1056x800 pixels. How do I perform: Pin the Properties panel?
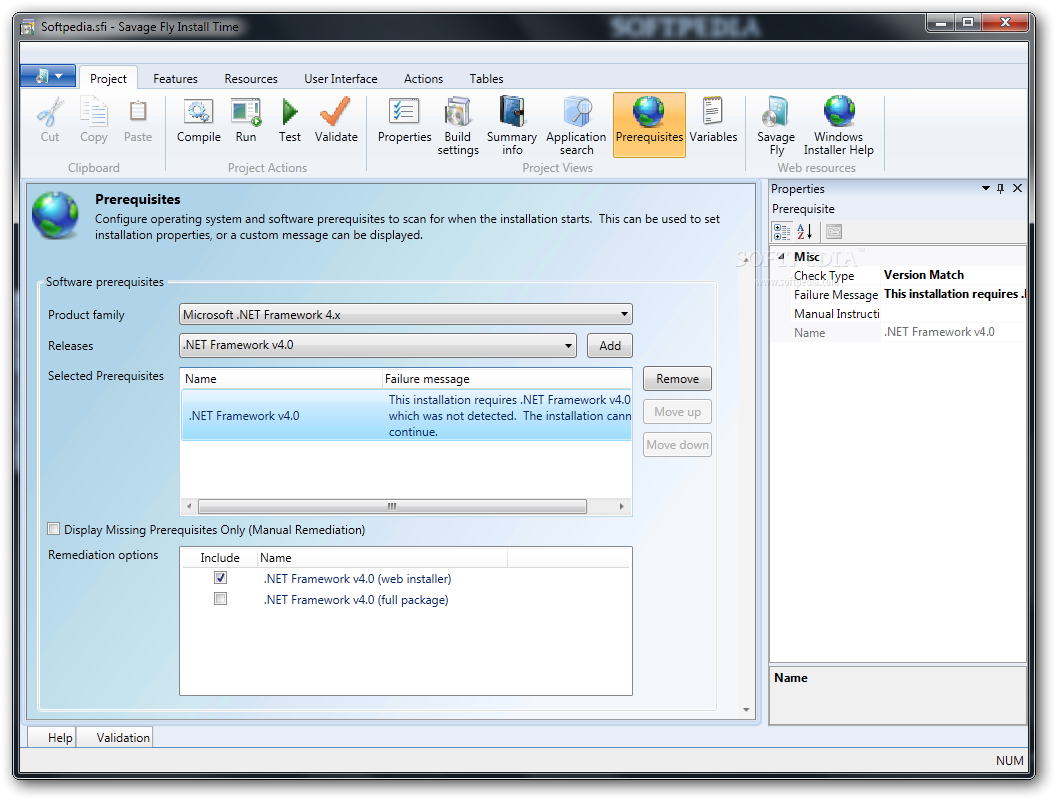pyautogui.click(x=1000, y=189)
